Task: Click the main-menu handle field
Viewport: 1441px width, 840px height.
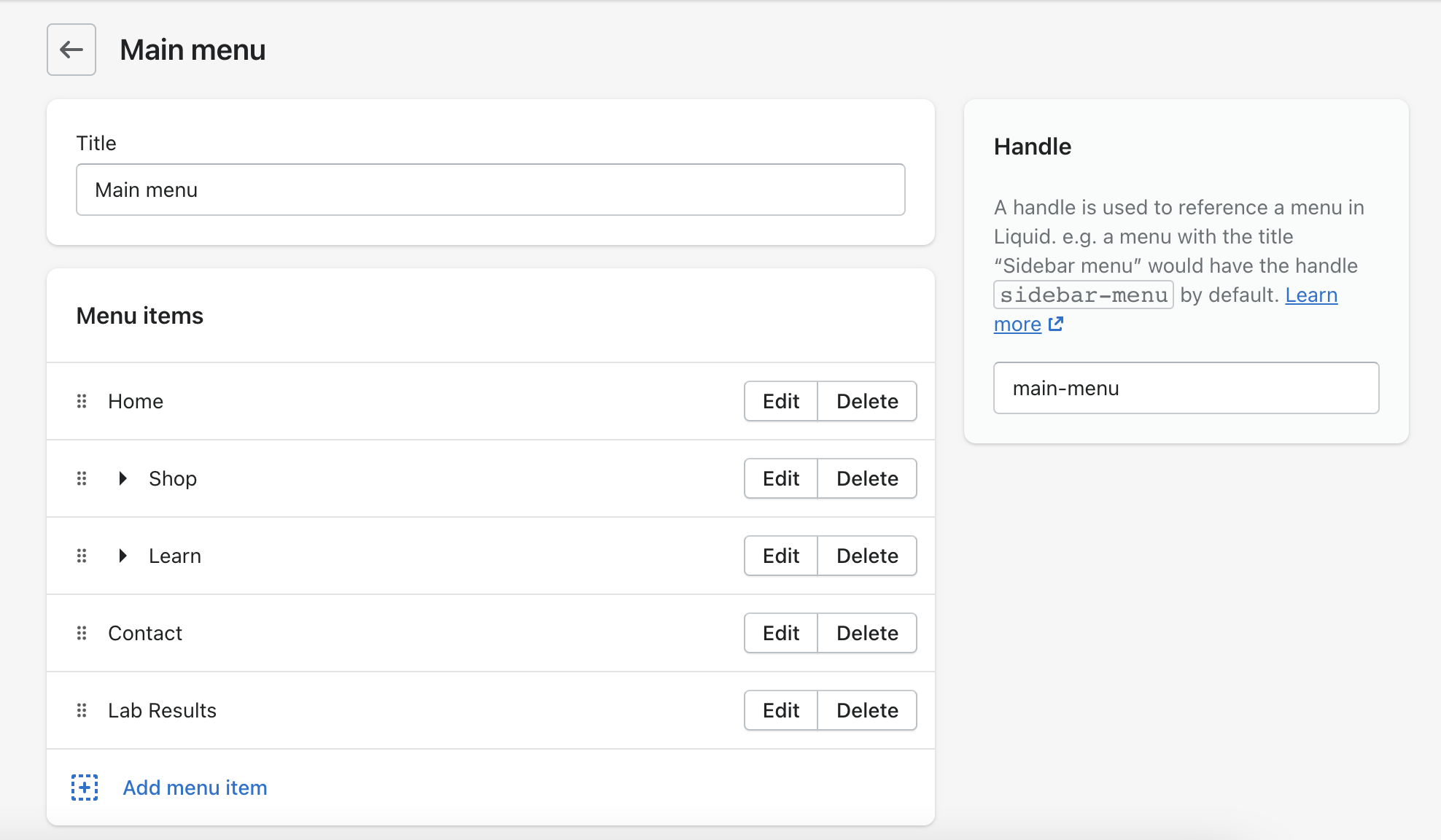Action: click(1185, 388)
